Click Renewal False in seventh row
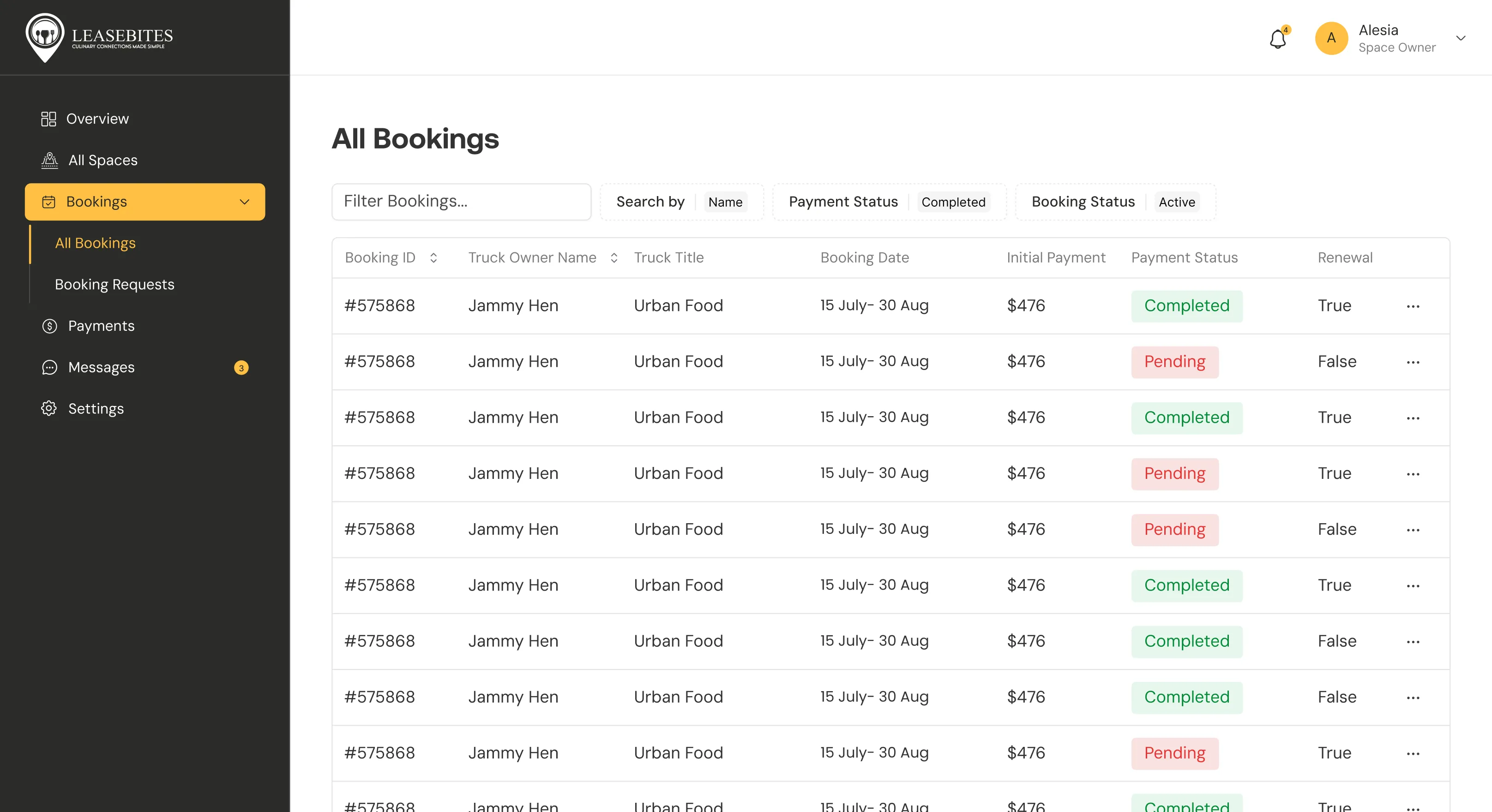Viewport: 1492px width, 812px height. 1337,642
